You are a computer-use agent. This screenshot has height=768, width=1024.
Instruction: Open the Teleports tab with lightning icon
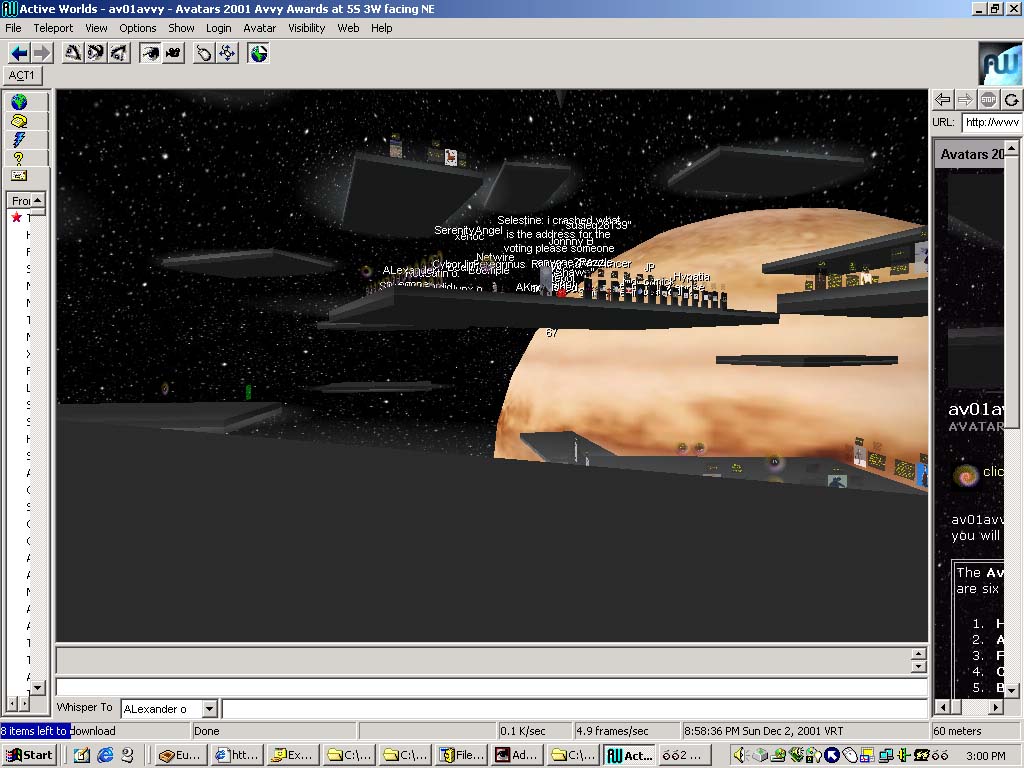[x=18, y=140]
